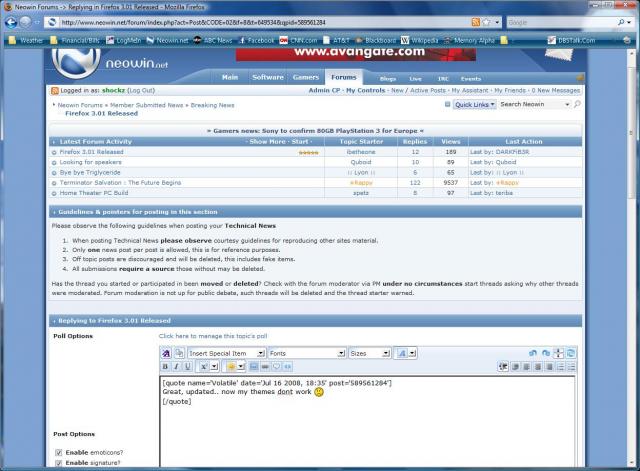This screenshot has height=471, width=640.
Task: Collapse the Guidelines & pointers section header
Action: pyautogui.click(x=316, y=212)
